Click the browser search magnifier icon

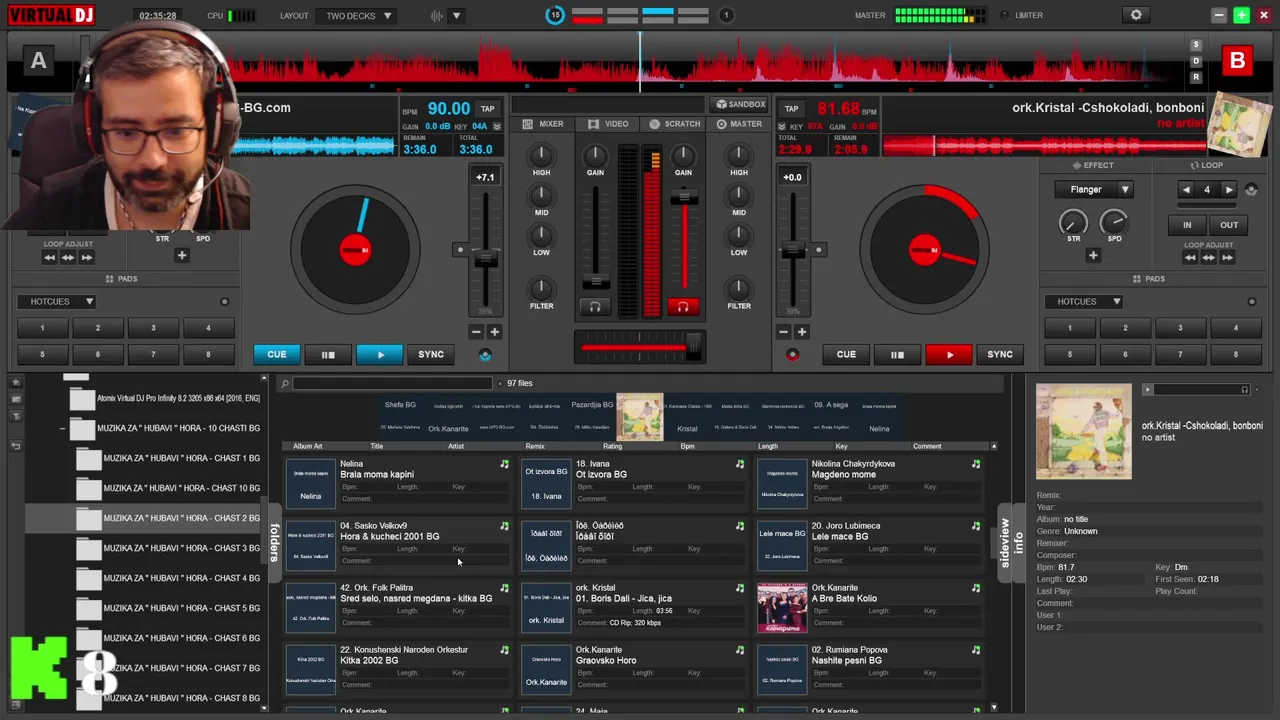point(284,383)
